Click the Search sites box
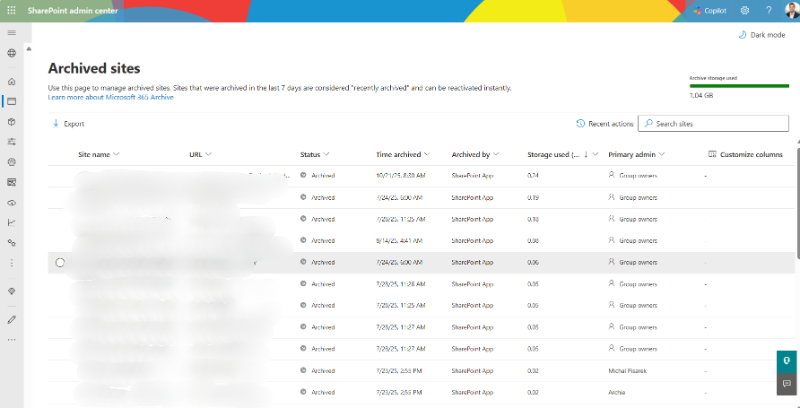This screenshot has height=408, width=800. click(713, 123)
